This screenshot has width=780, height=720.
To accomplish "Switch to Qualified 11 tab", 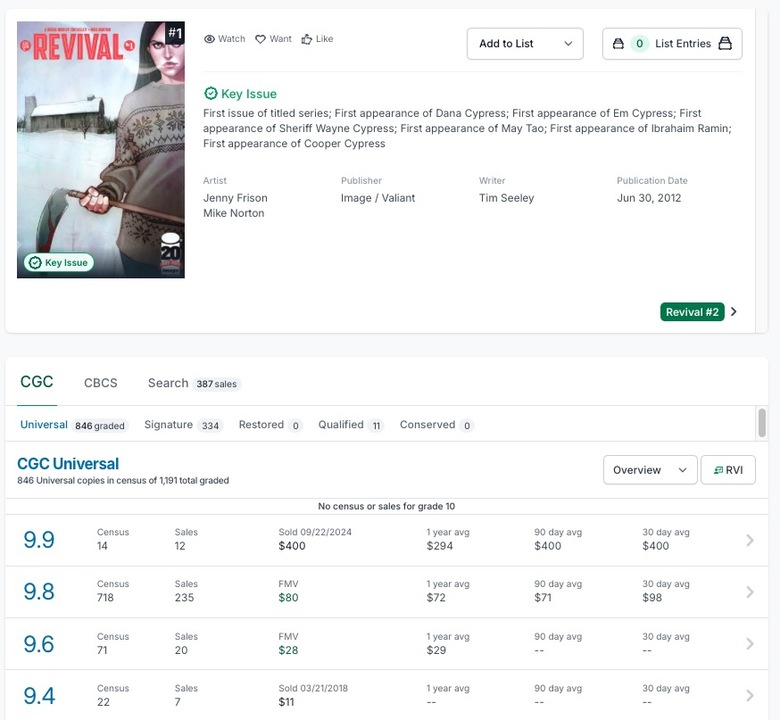I will click(351, 425).
